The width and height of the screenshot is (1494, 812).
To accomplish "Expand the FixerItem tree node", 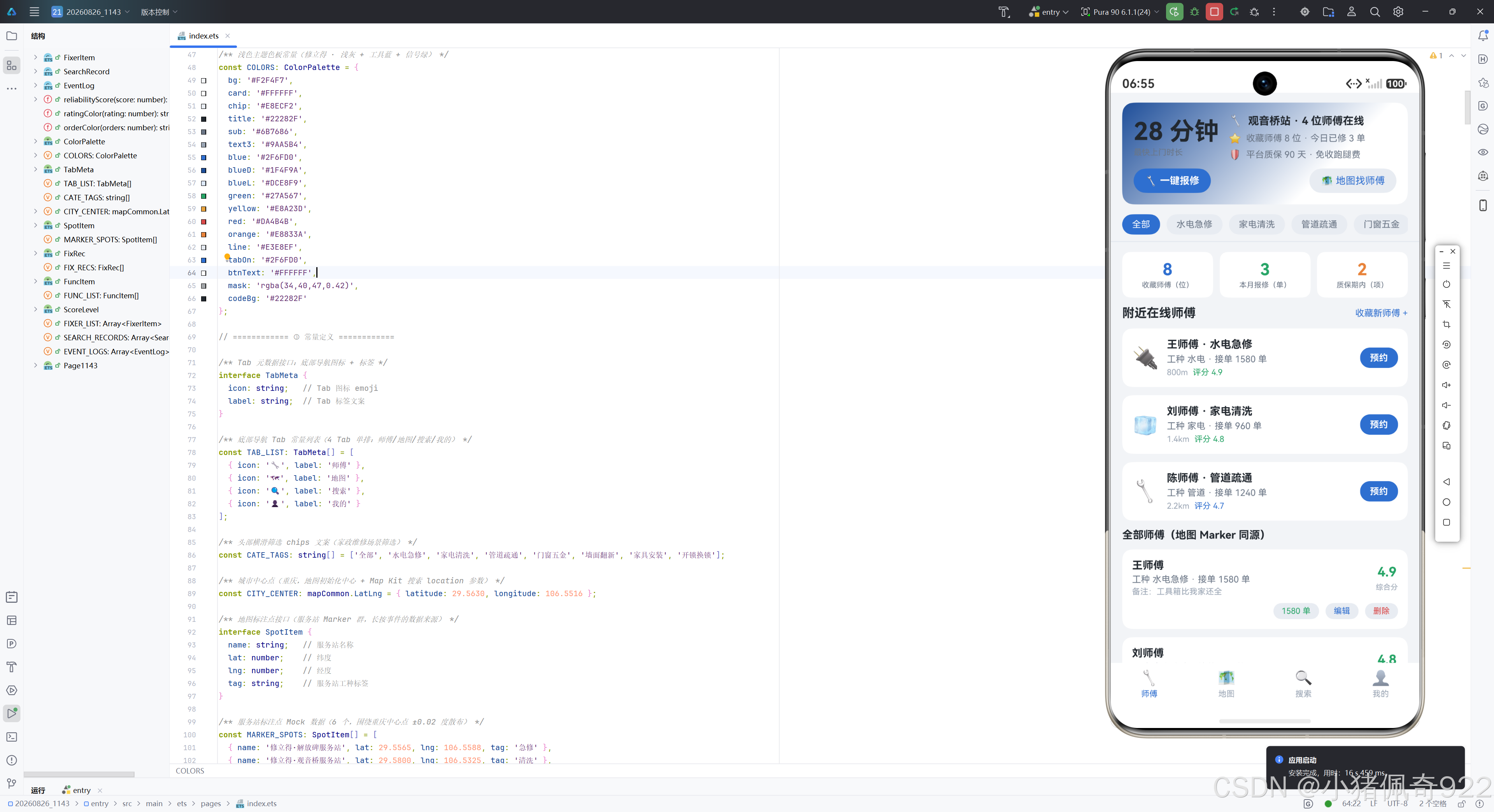I will point(35,58).
